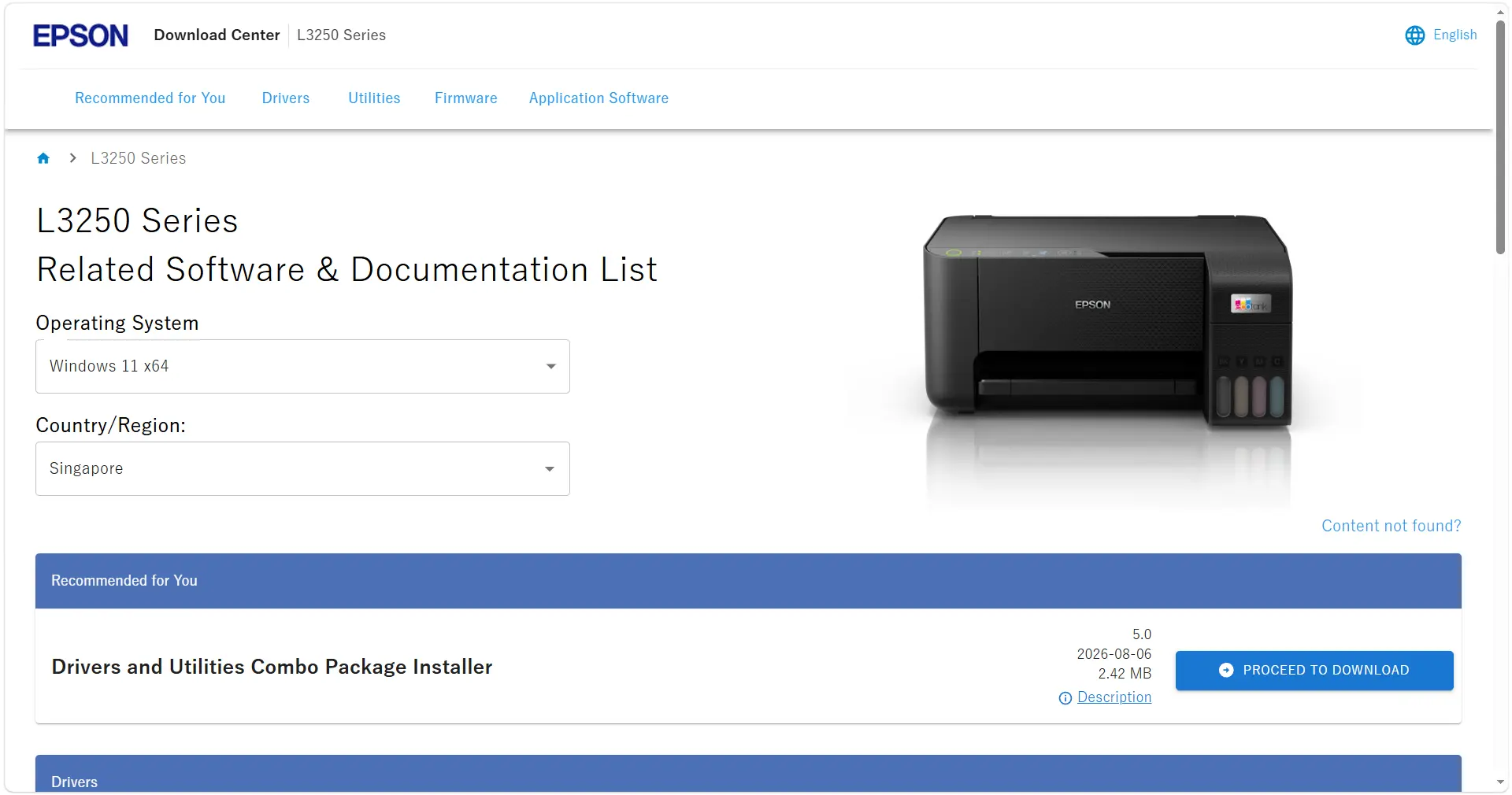Screen dimensions: 1512x795
Task: Open the Country/Region dropdown
Action: pos(302,468)
